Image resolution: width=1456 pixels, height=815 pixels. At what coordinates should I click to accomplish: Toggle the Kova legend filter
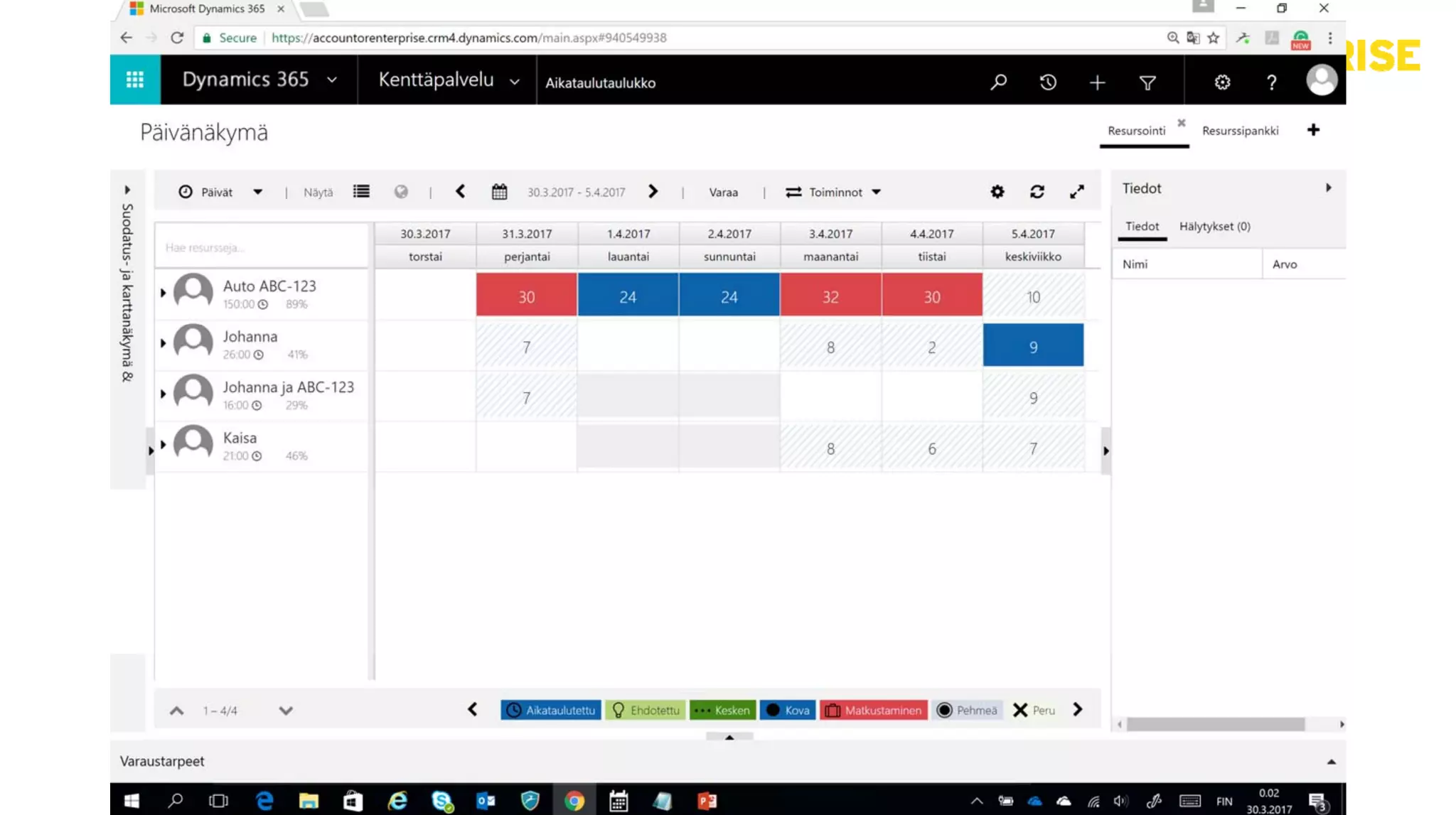pyautogui.click(x=788, y=710)
